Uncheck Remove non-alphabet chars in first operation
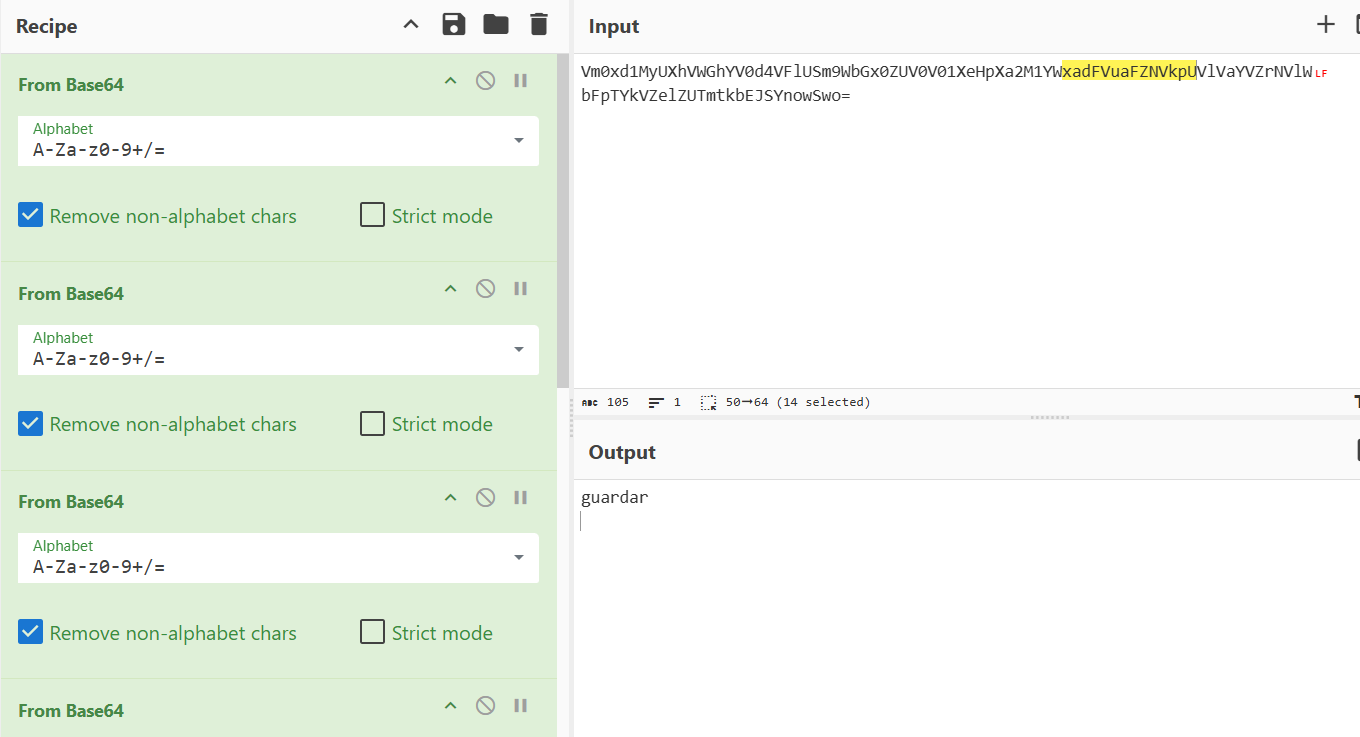 tap(31, 215)
